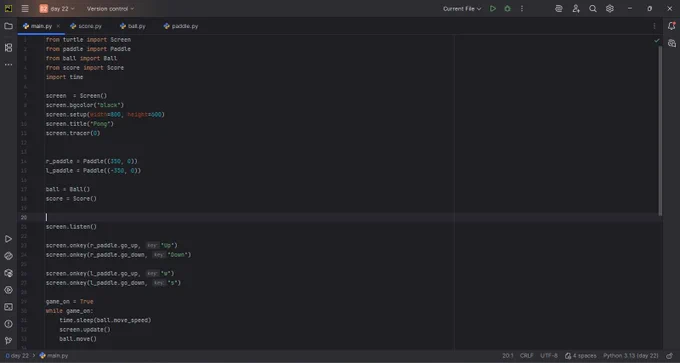Click the screen.title("Pong") line
This screenshot has width=680, height=363.
point(80,124)
